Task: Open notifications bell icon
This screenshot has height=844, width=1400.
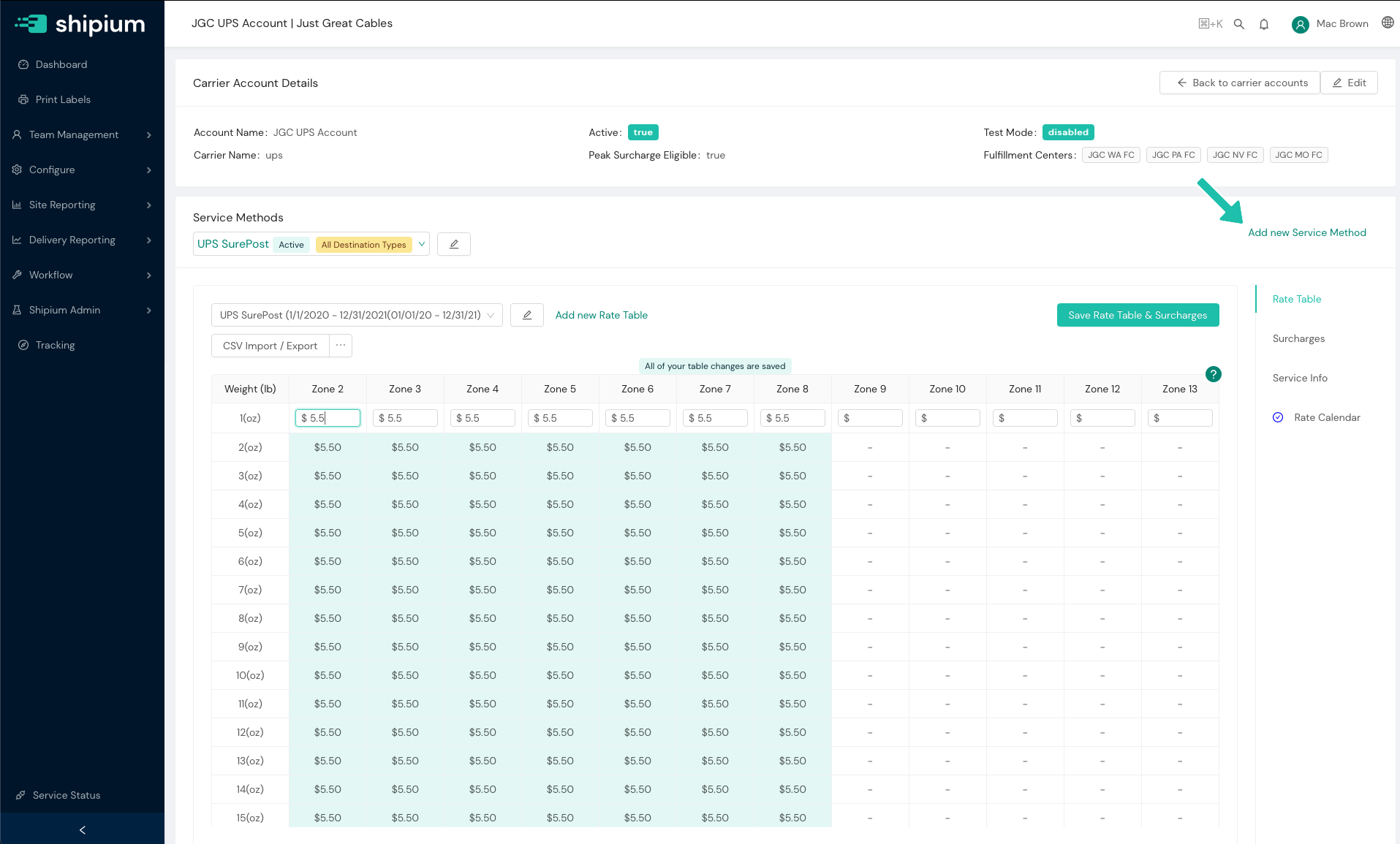Action: click(x=1264, y=24)
